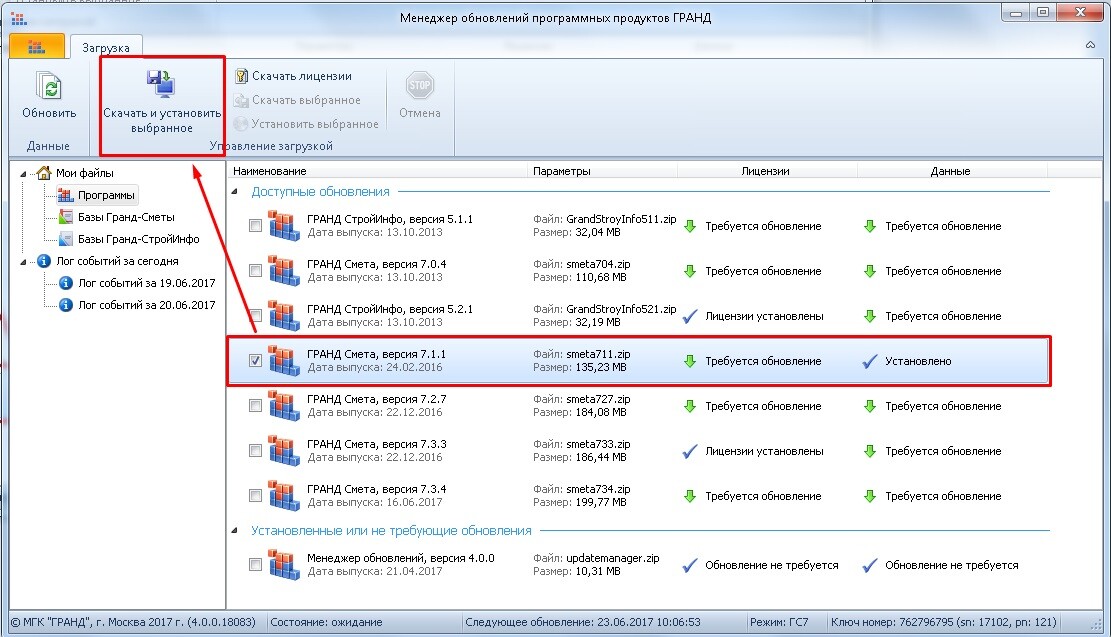Open Лог событий за сегодня

117,261
